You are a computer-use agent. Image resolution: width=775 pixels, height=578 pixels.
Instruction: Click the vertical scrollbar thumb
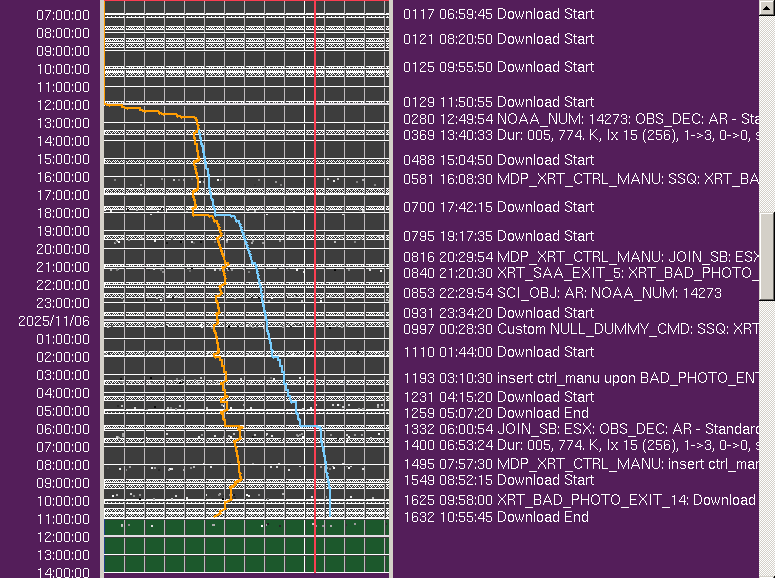click(767, 256)
